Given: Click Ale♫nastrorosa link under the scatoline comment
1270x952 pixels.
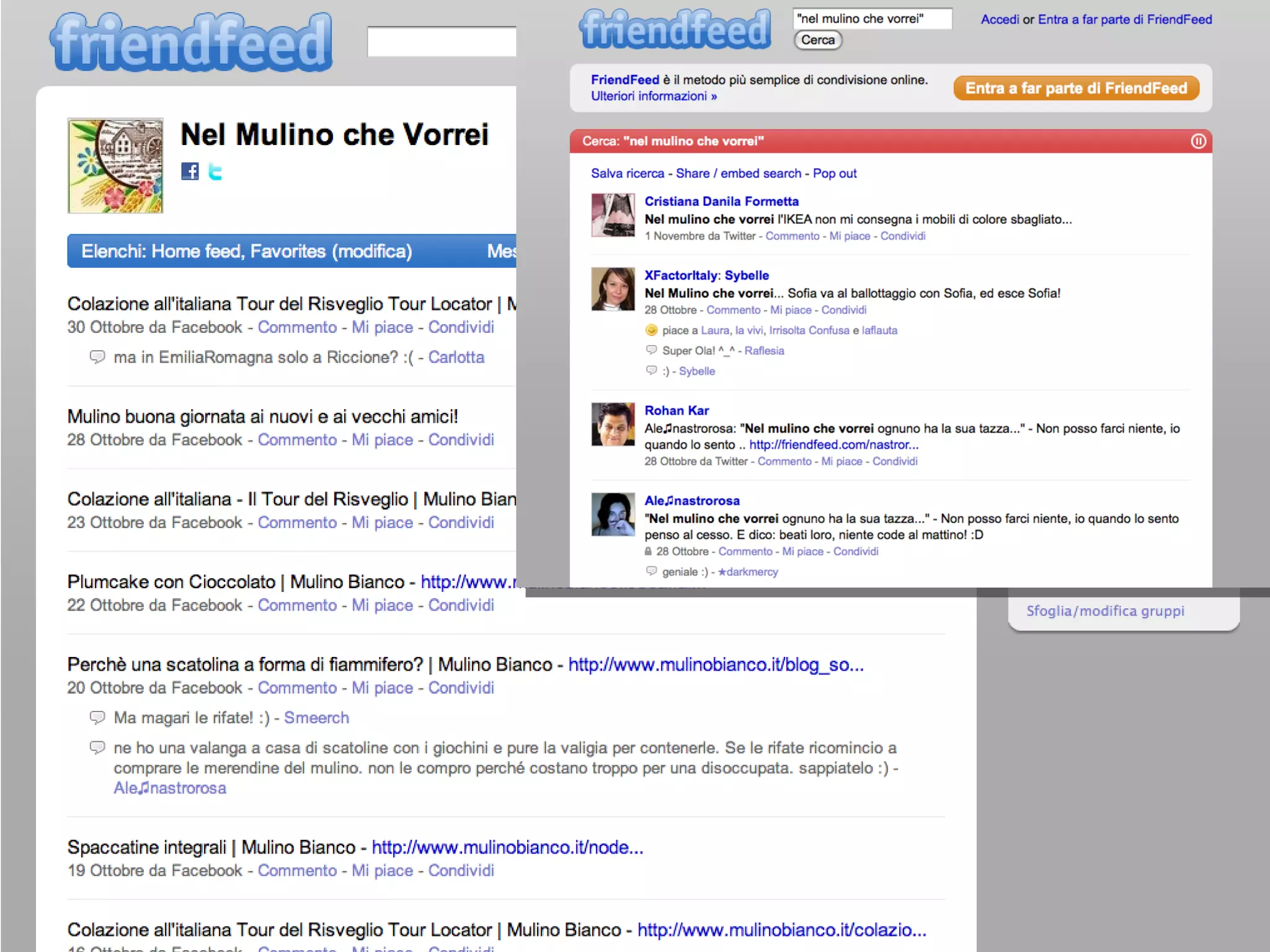Looking at the screenshot, I should (170, 788).
